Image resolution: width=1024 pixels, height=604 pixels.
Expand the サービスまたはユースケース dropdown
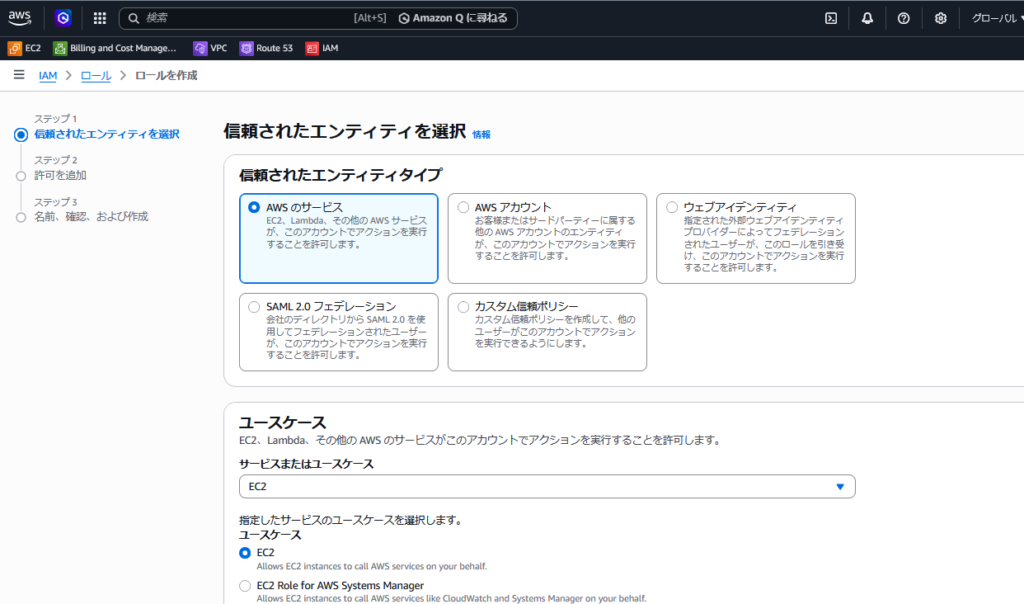pyautogui.click(x=547, y=487)
